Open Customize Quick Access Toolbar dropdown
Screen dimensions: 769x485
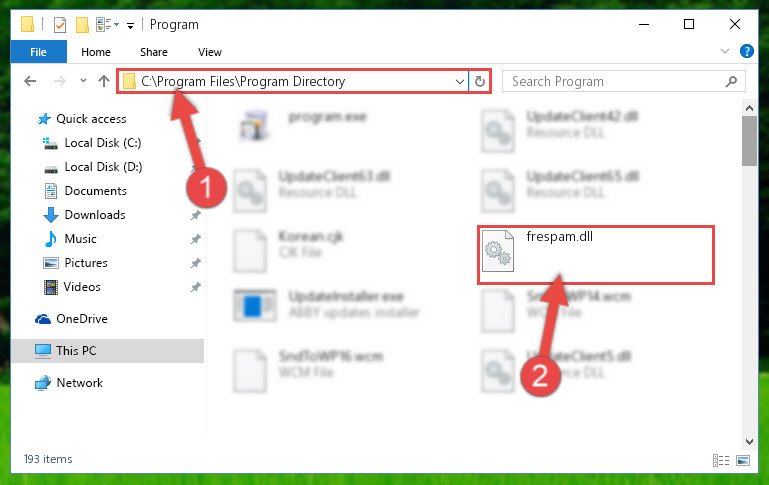pyautogui.click(x=130, y=25)
